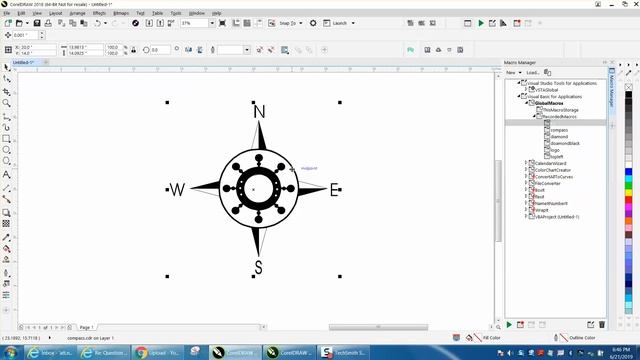This screenshot has width=640, height=360.
Task: Pick the blue color swatch in palette
Action: [x=629, y=172]
